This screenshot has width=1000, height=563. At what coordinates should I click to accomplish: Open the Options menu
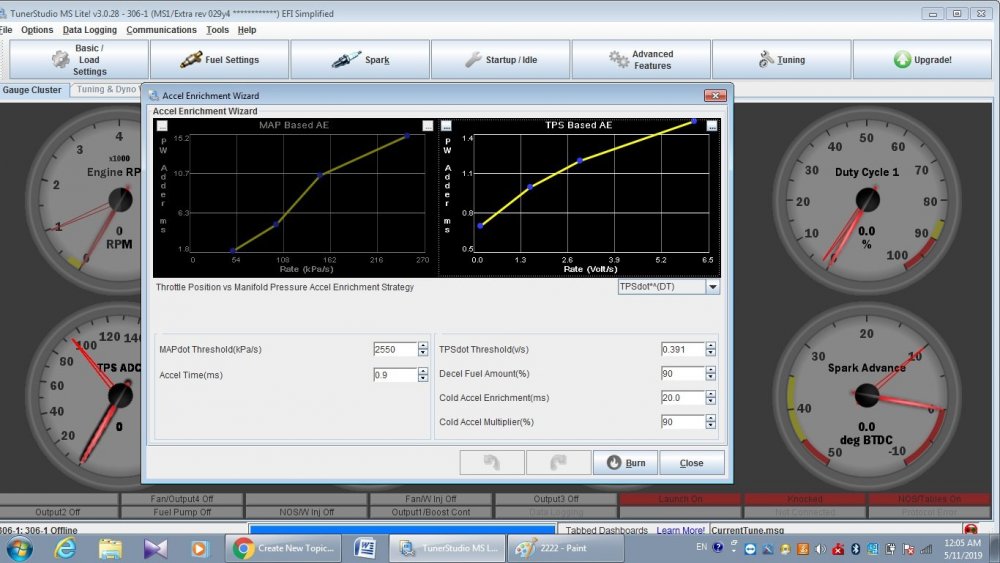pos(37,30)
